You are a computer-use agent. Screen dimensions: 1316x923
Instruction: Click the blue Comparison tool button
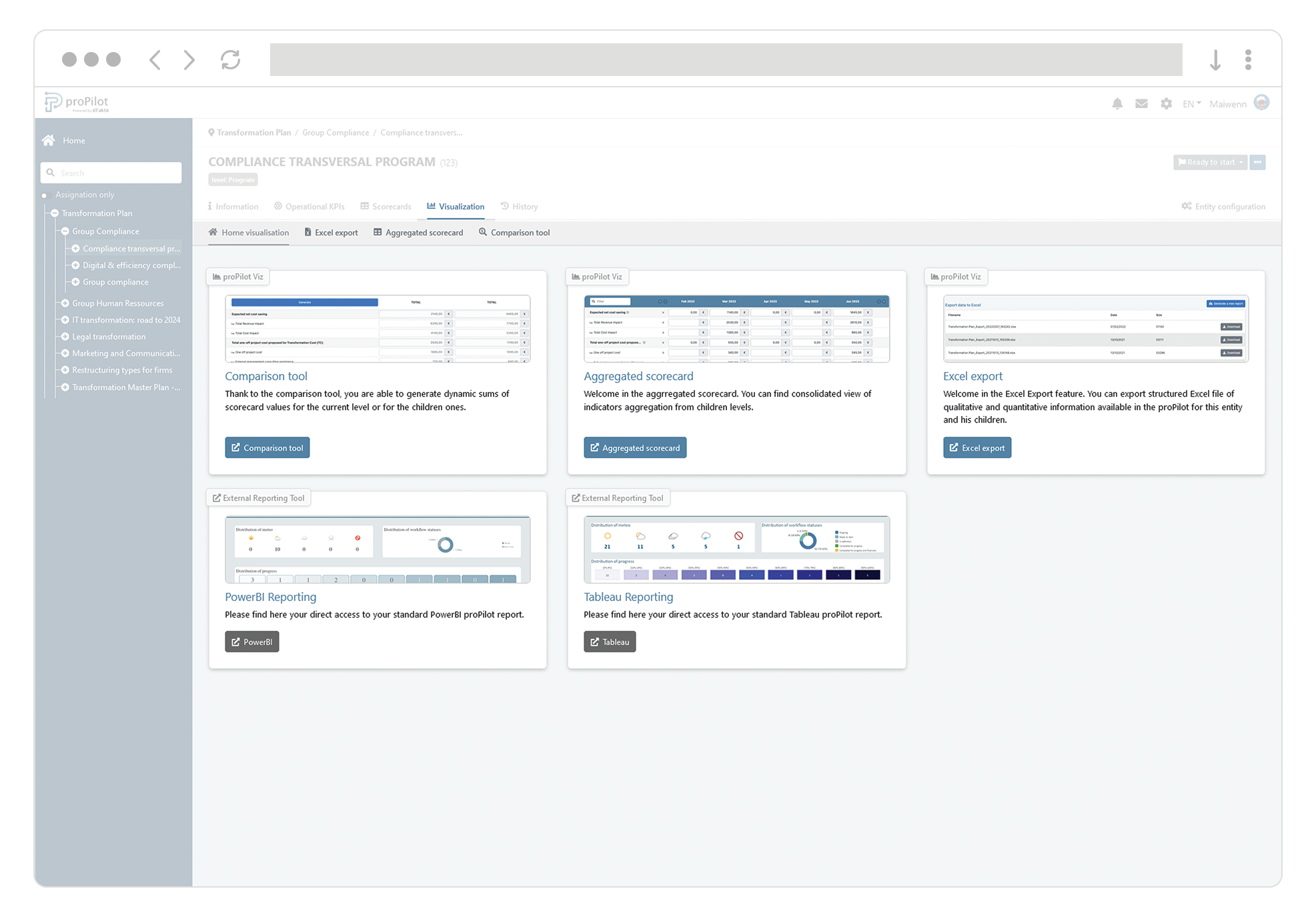pyautogui.click(x=267, y=447)
